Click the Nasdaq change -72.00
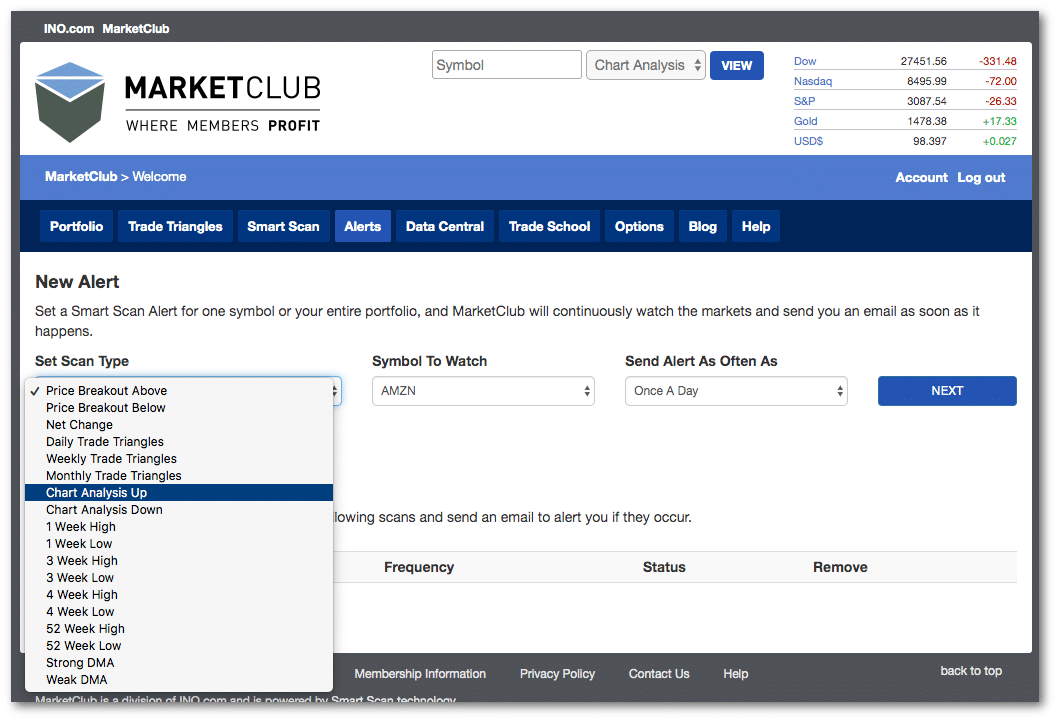1058x721 pixels. 1001,81
